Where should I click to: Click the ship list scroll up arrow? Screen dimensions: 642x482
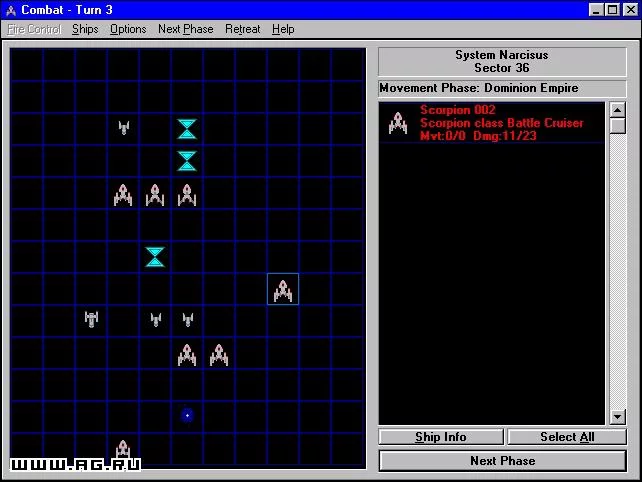click(x=617, y=110)
